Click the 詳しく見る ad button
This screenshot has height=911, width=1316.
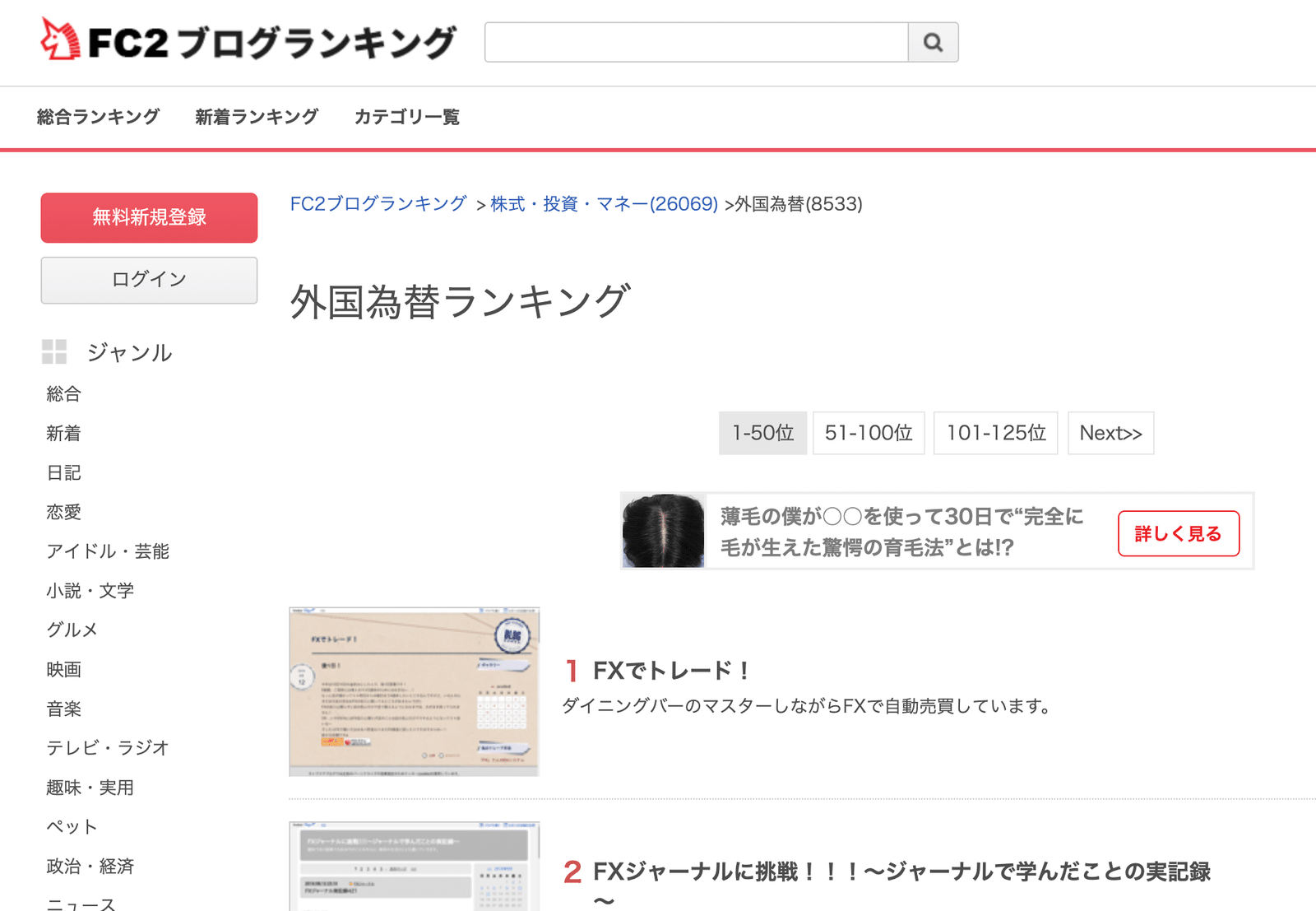click(x=1179, y=533)
